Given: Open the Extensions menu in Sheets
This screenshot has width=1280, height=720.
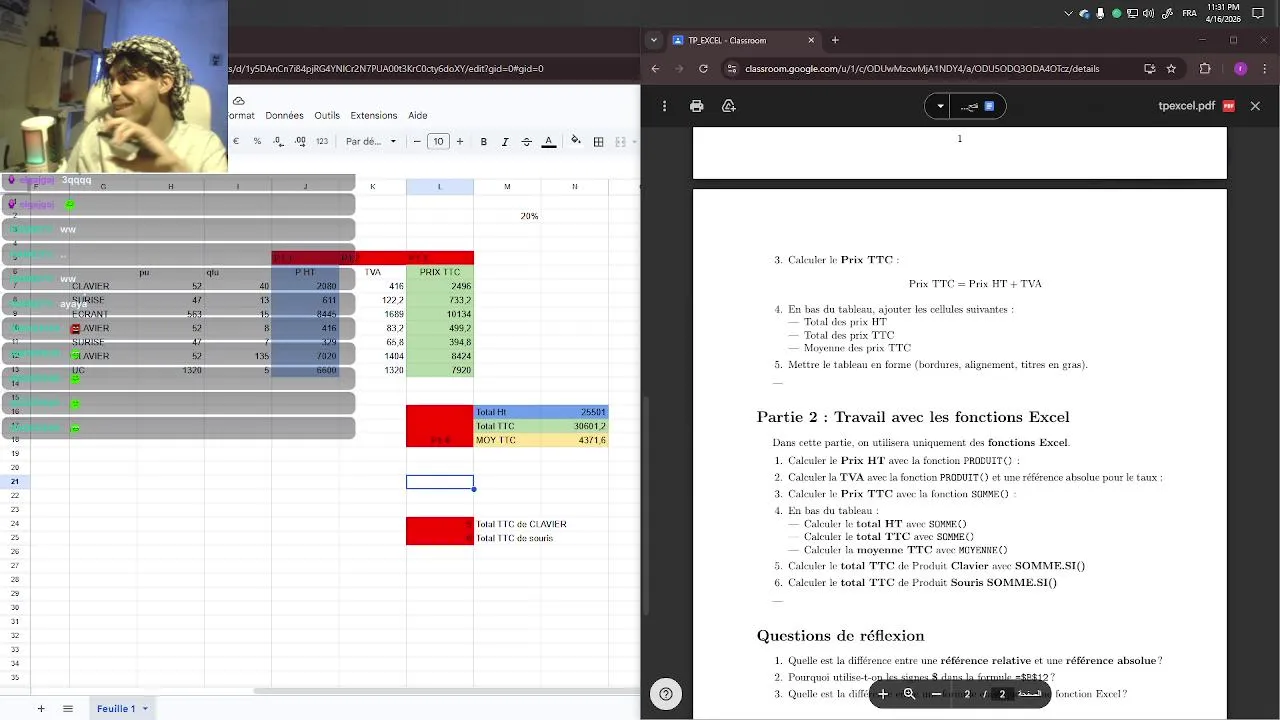Looking at the screenshot, I should coord(374,116).
